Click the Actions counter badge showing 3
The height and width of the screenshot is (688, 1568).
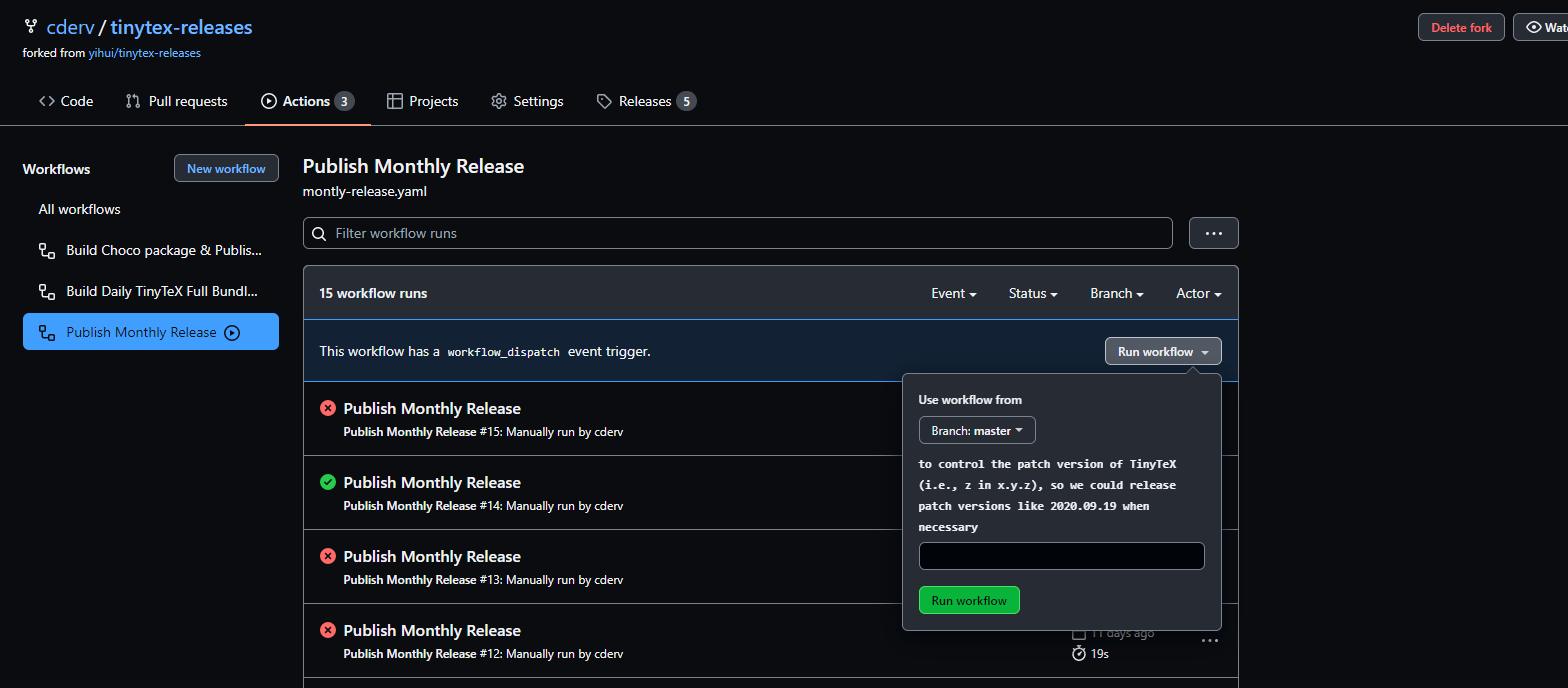344,101
